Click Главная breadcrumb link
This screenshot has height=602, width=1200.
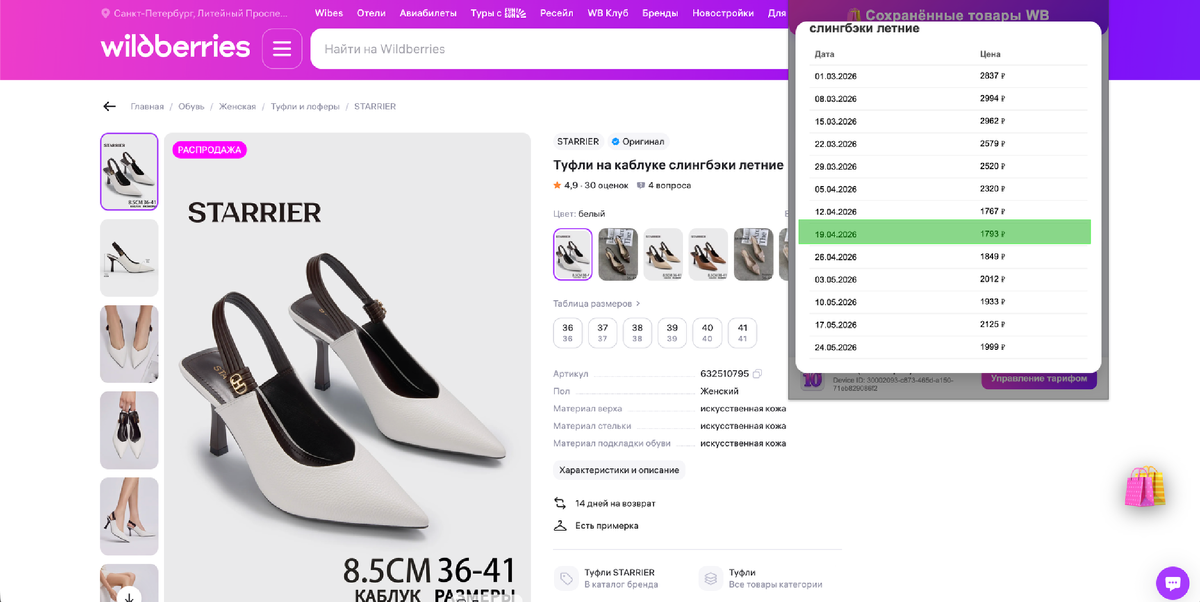(x=147, y=106)
